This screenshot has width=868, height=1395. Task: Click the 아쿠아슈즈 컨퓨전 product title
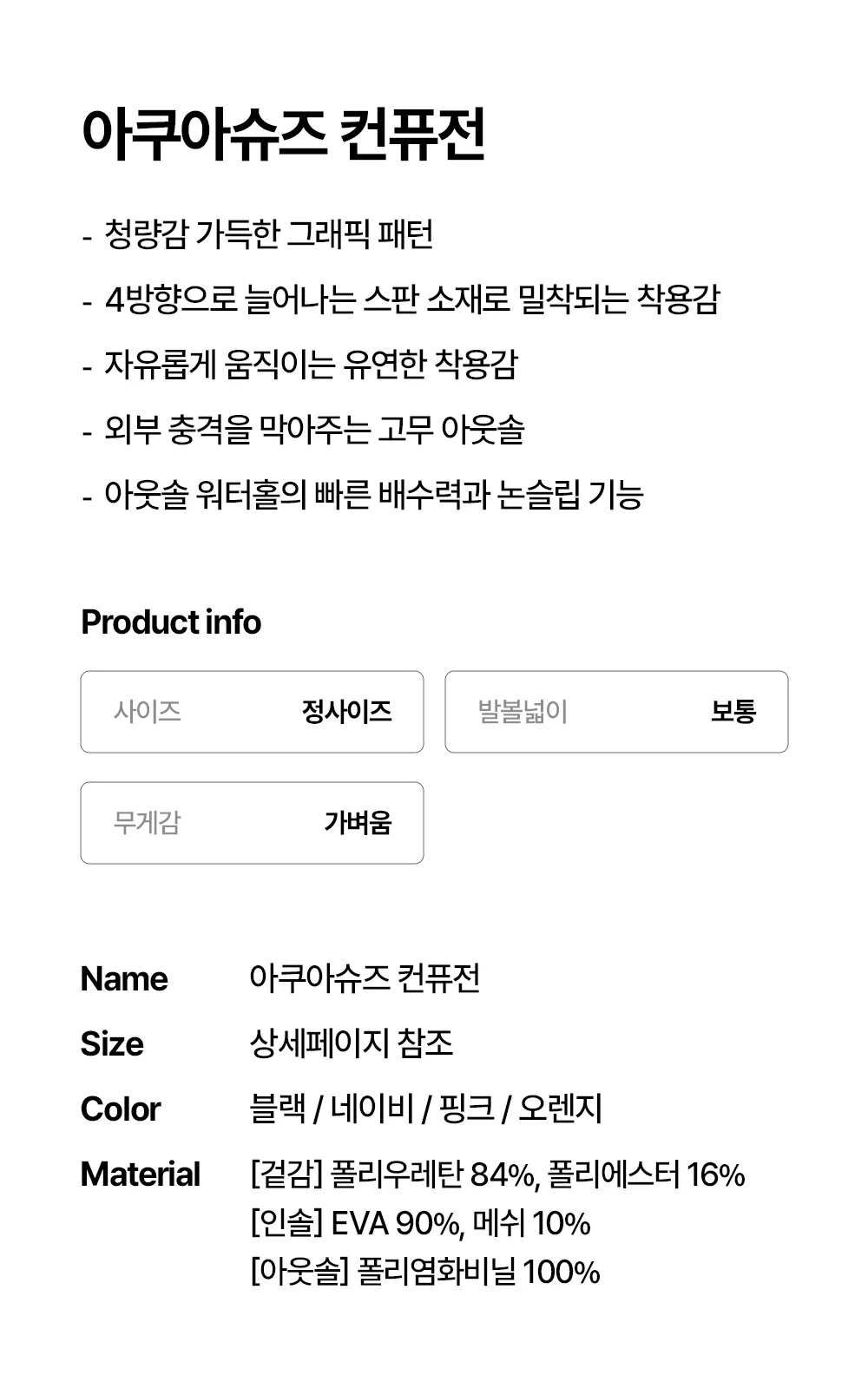coord(283,135)
